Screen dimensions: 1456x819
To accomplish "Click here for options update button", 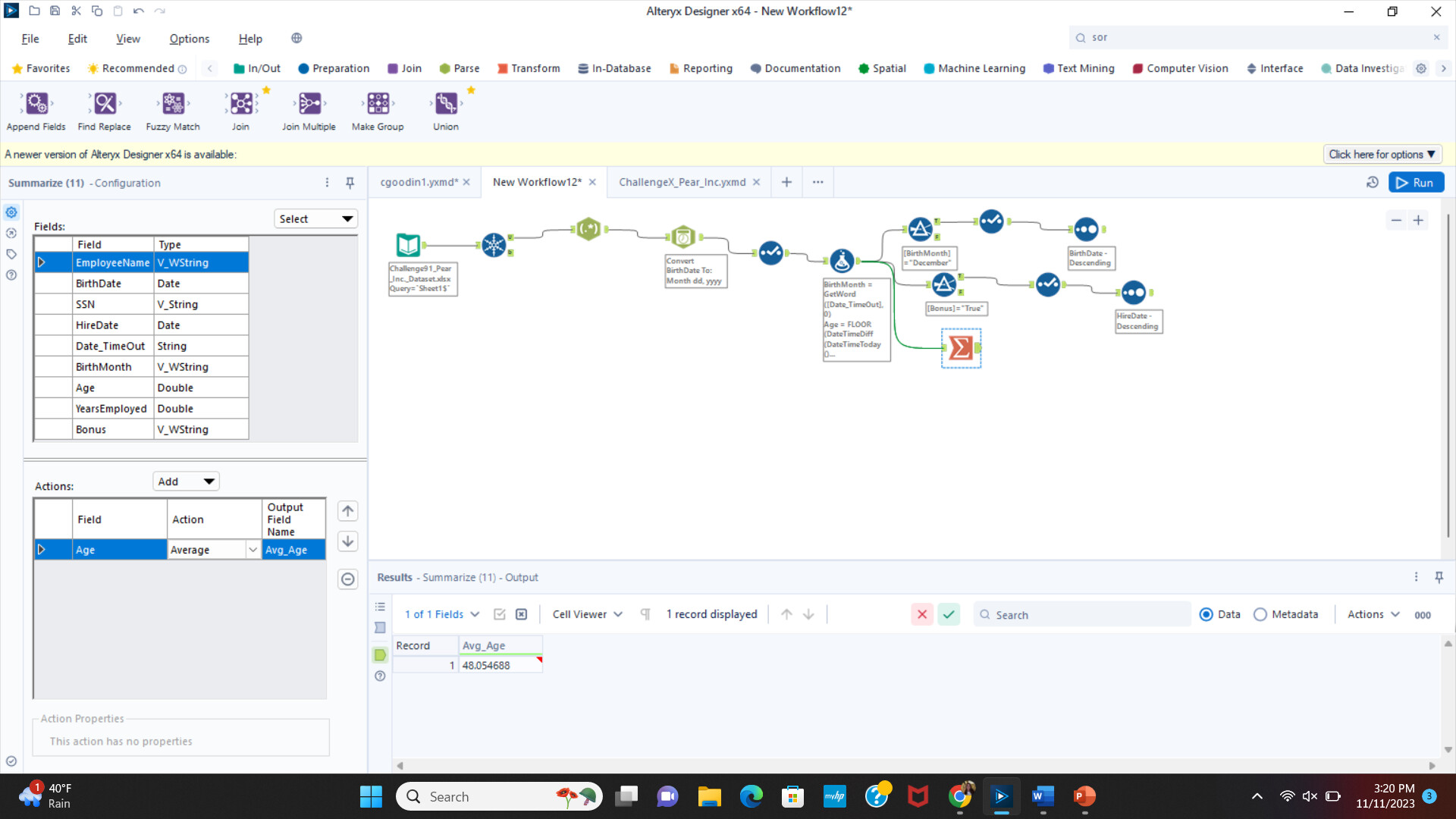I will (1382, 155).
